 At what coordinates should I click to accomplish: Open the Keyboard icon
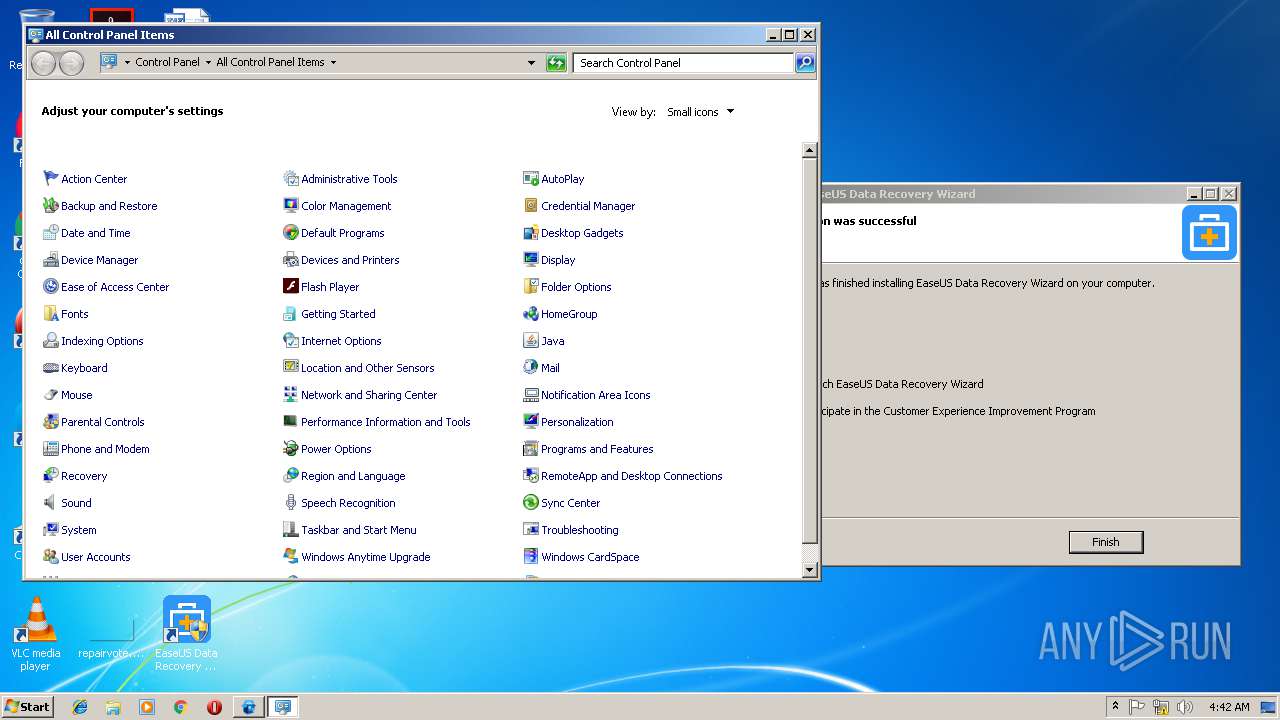click(51, 367)
